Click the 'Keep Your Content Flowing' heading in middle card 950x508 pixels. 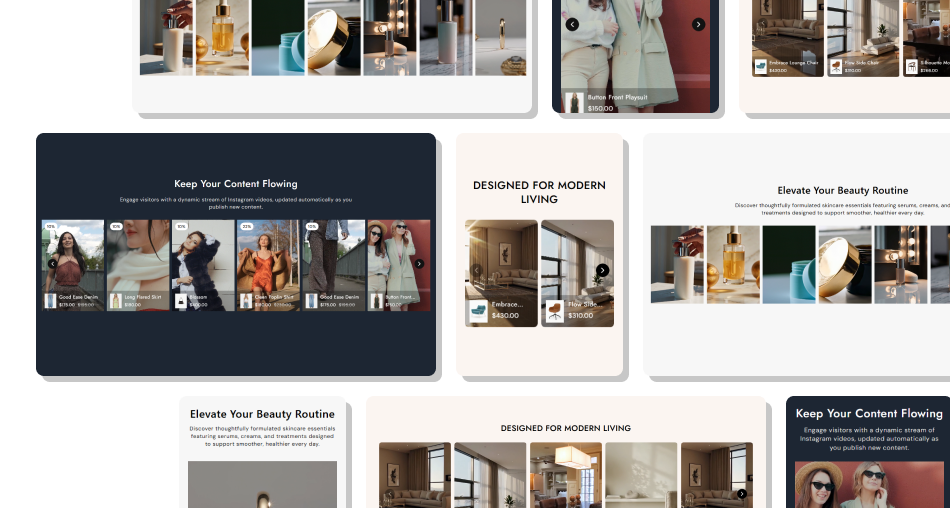(x=236, y=184)
